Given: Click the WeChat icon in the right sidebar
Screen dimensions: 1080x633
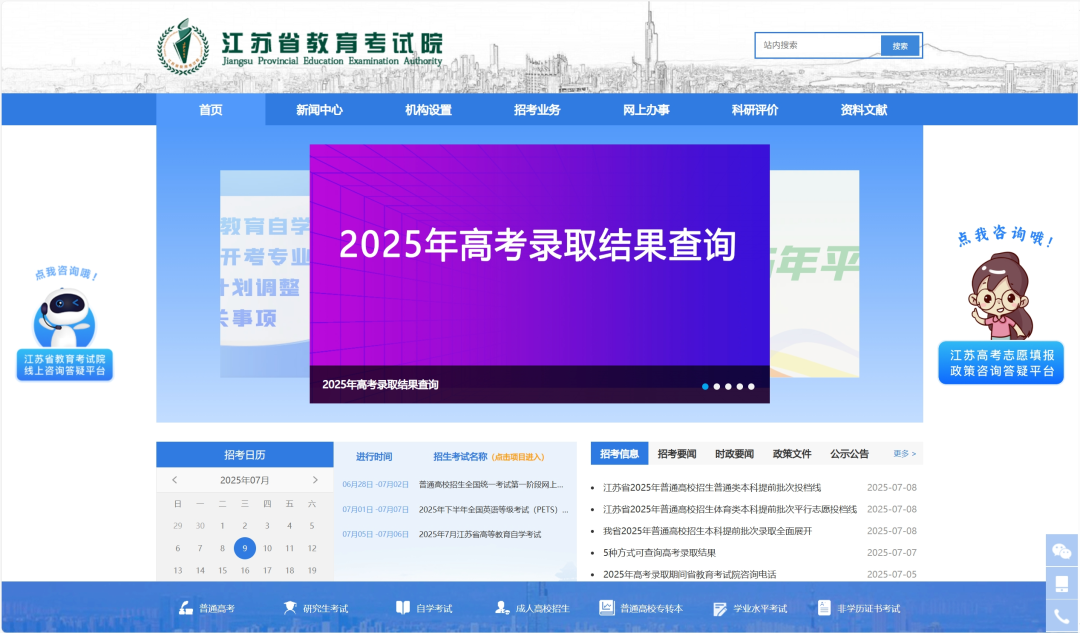Looking at the screenshot, I should tap(1062, 550).
